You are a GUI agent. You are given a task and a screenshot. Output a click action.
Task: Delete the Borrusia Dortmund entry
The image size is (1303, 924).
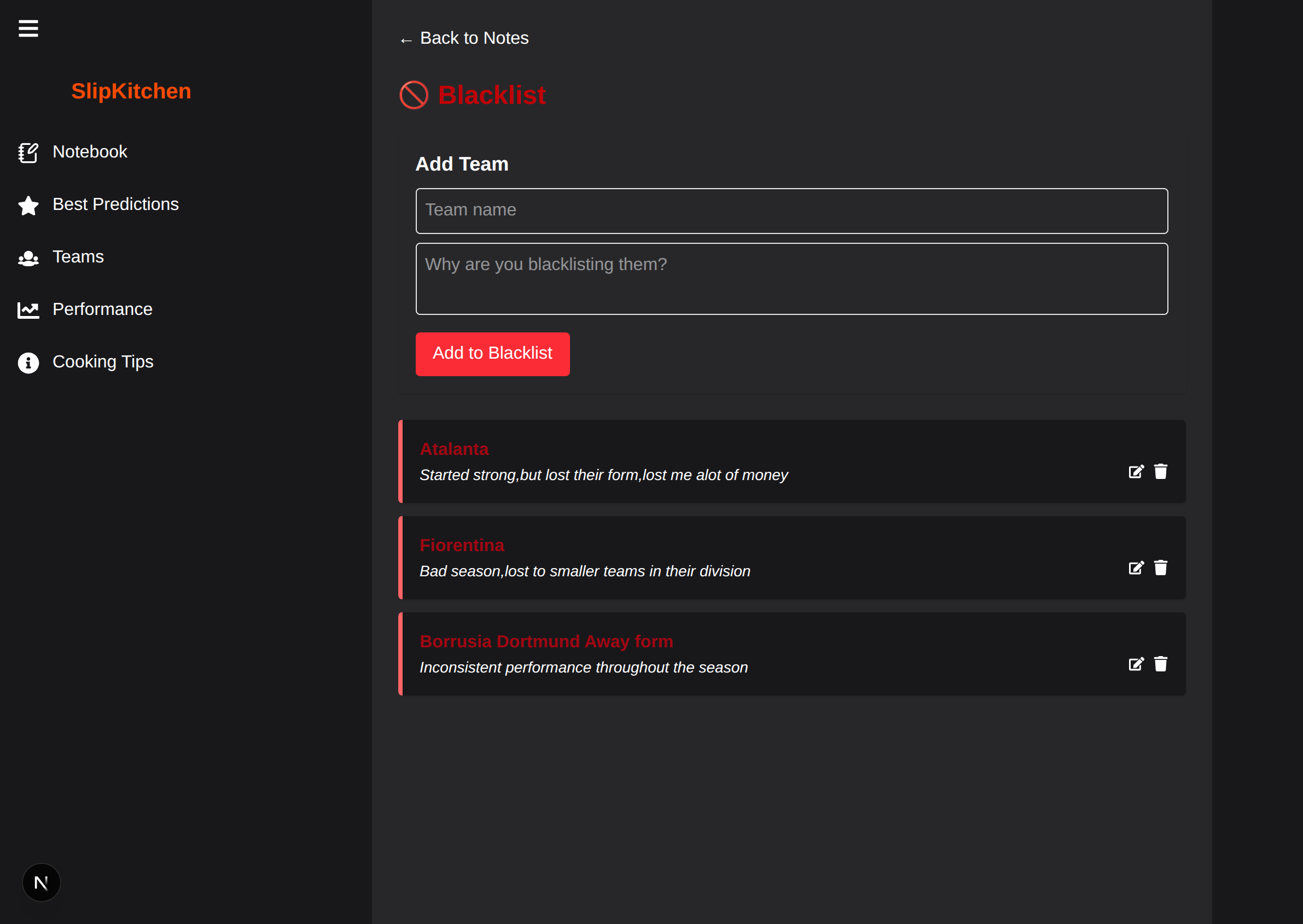point(1160,664)
